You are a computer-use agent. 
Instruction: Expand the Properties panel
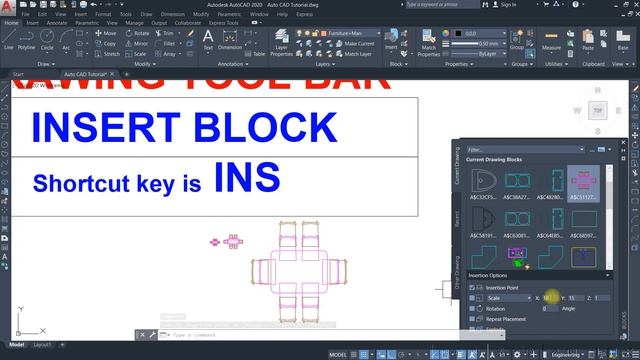pyautogui.click(x=459, y=64)
